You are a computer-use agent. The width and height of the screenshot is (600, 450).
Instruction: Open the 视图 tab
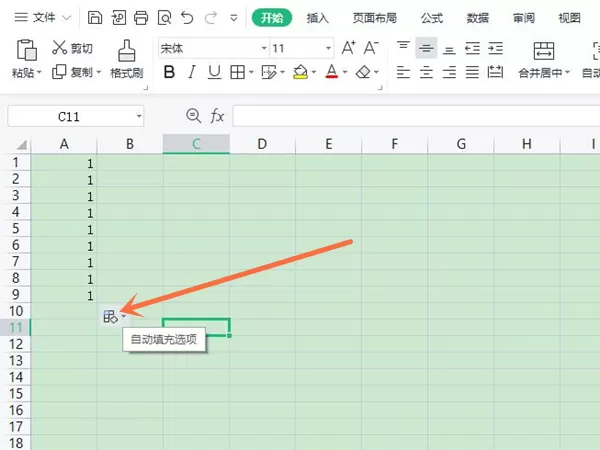[x=569, y=18]
